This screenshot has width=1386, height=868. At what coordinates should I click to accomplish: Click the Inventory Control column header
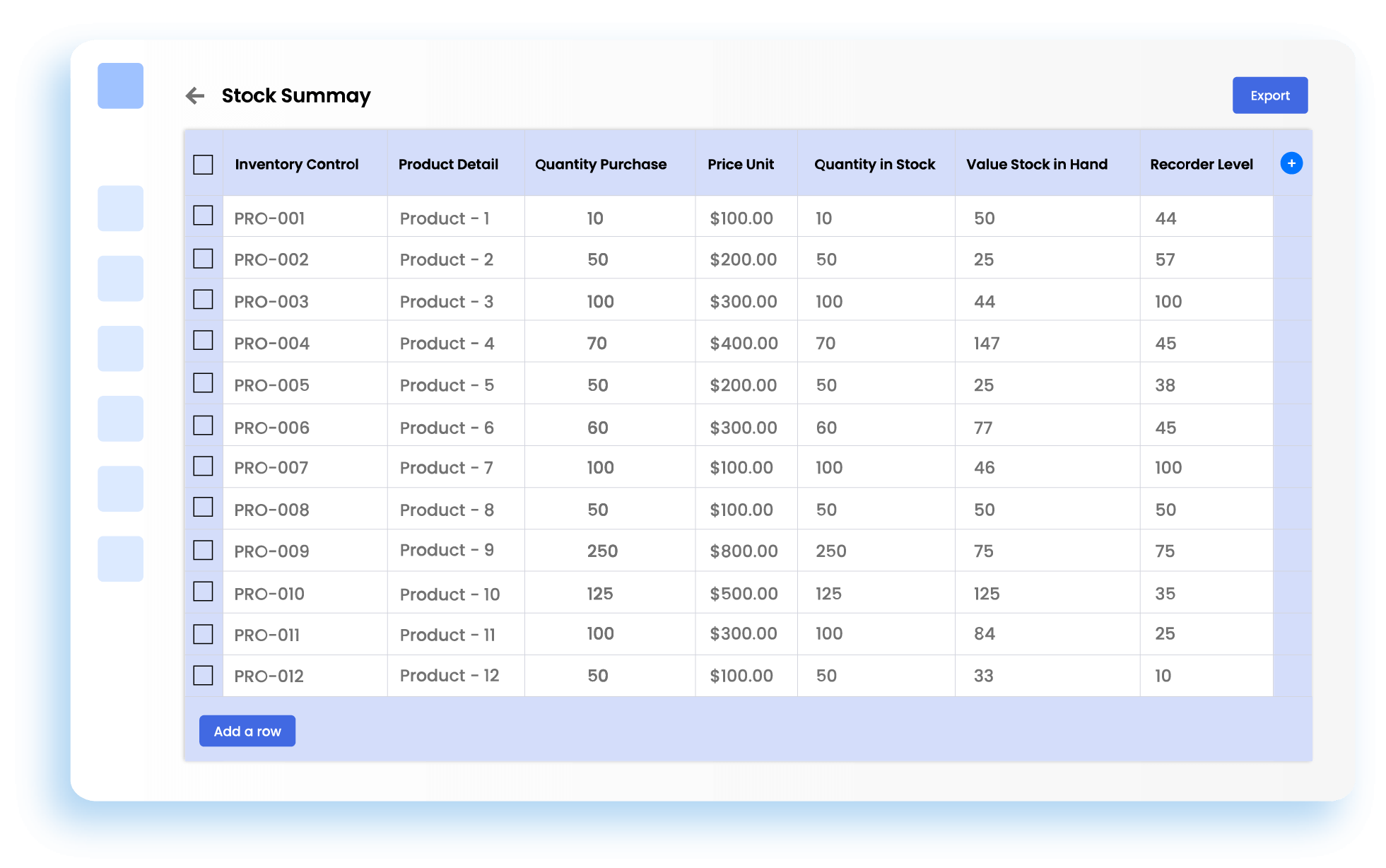[x=296, y=165]
